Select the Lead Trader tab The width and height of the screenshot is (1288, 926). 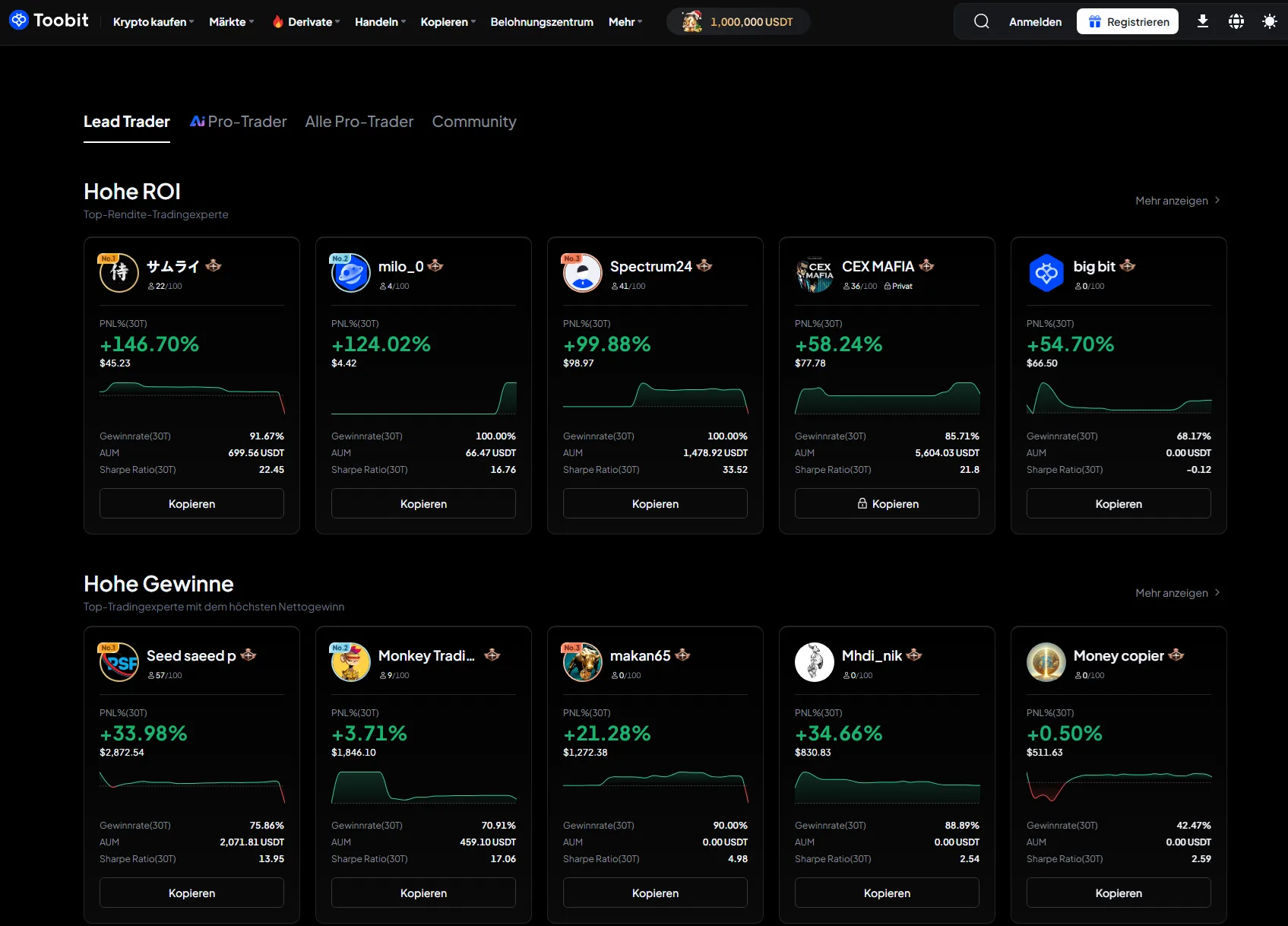click(127, 122)
